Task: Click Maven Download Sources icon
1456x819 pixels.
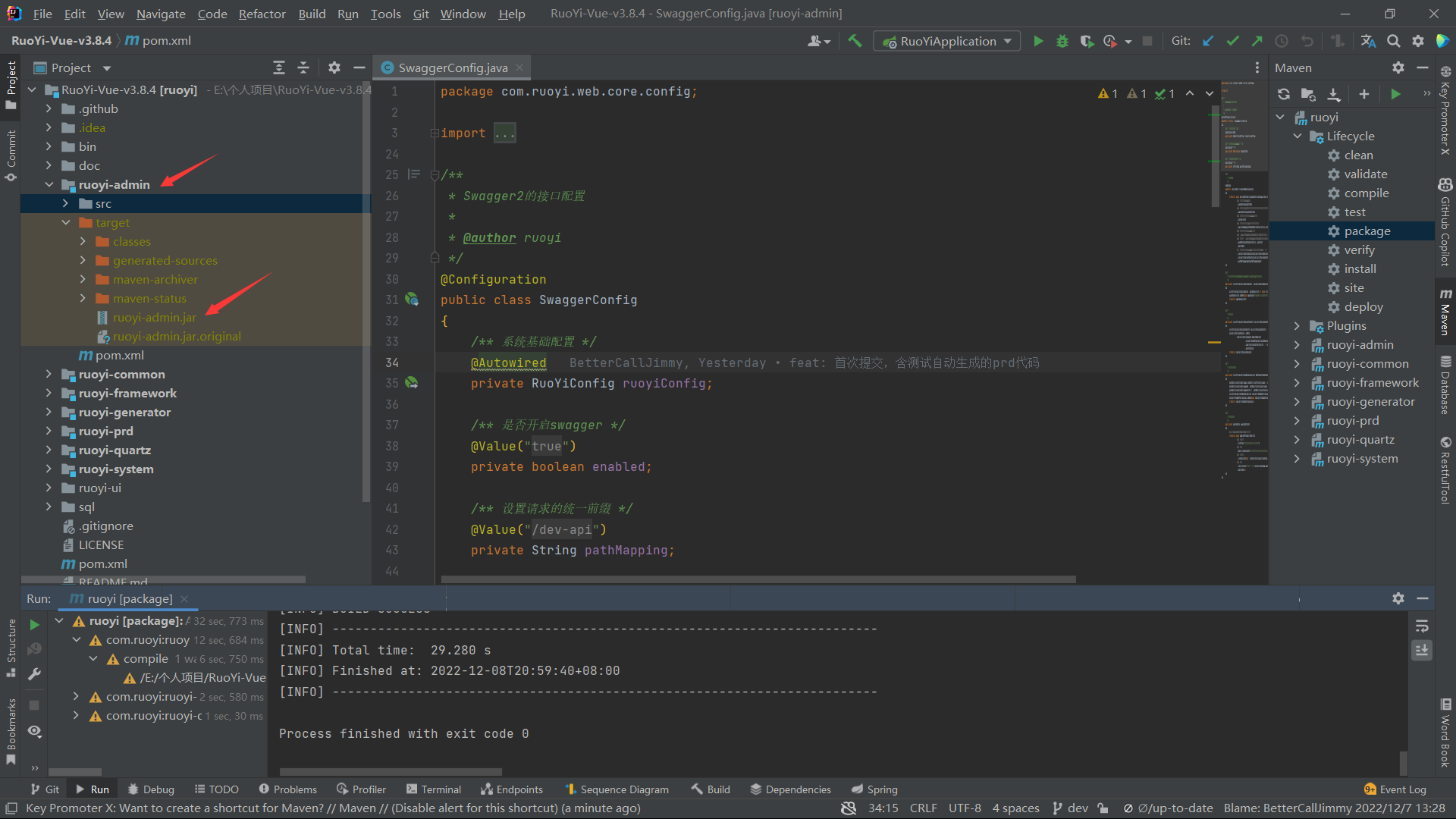Action: [x=1334, y=94]
